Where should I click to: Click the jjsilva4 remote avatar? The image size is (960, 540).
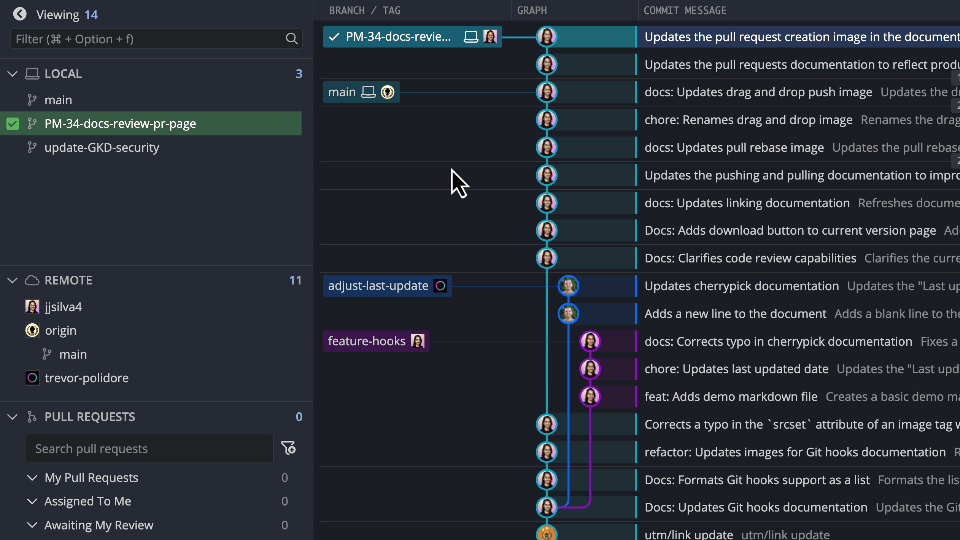[32, 307]
